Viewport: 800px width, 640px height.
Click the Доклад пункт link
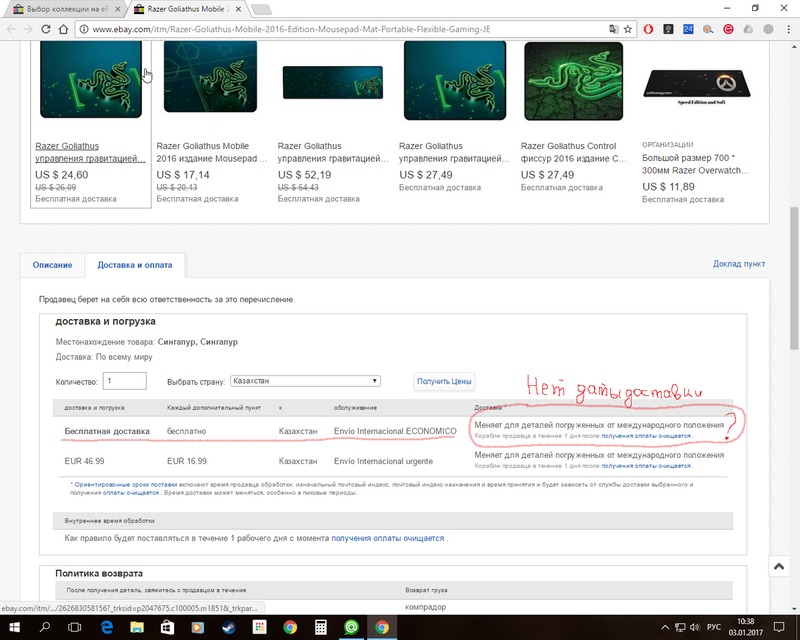point(739,264)
